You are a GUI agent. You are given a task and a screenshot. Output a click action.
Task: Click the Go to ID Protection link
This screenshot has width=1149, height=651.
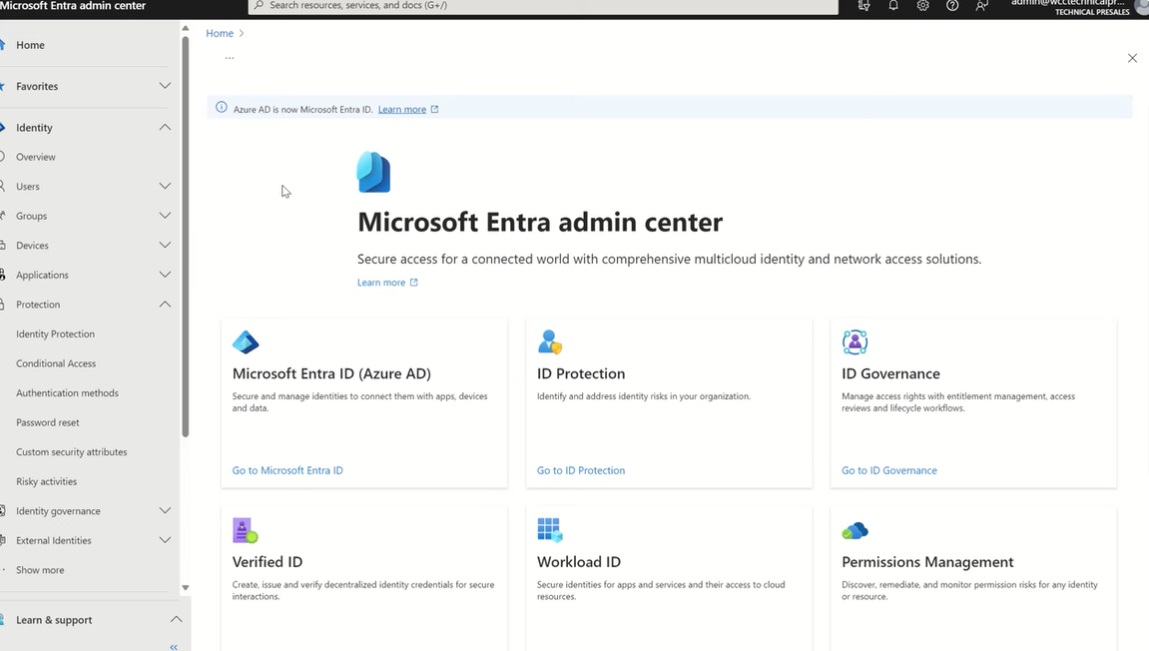click(x=580, y=470)
